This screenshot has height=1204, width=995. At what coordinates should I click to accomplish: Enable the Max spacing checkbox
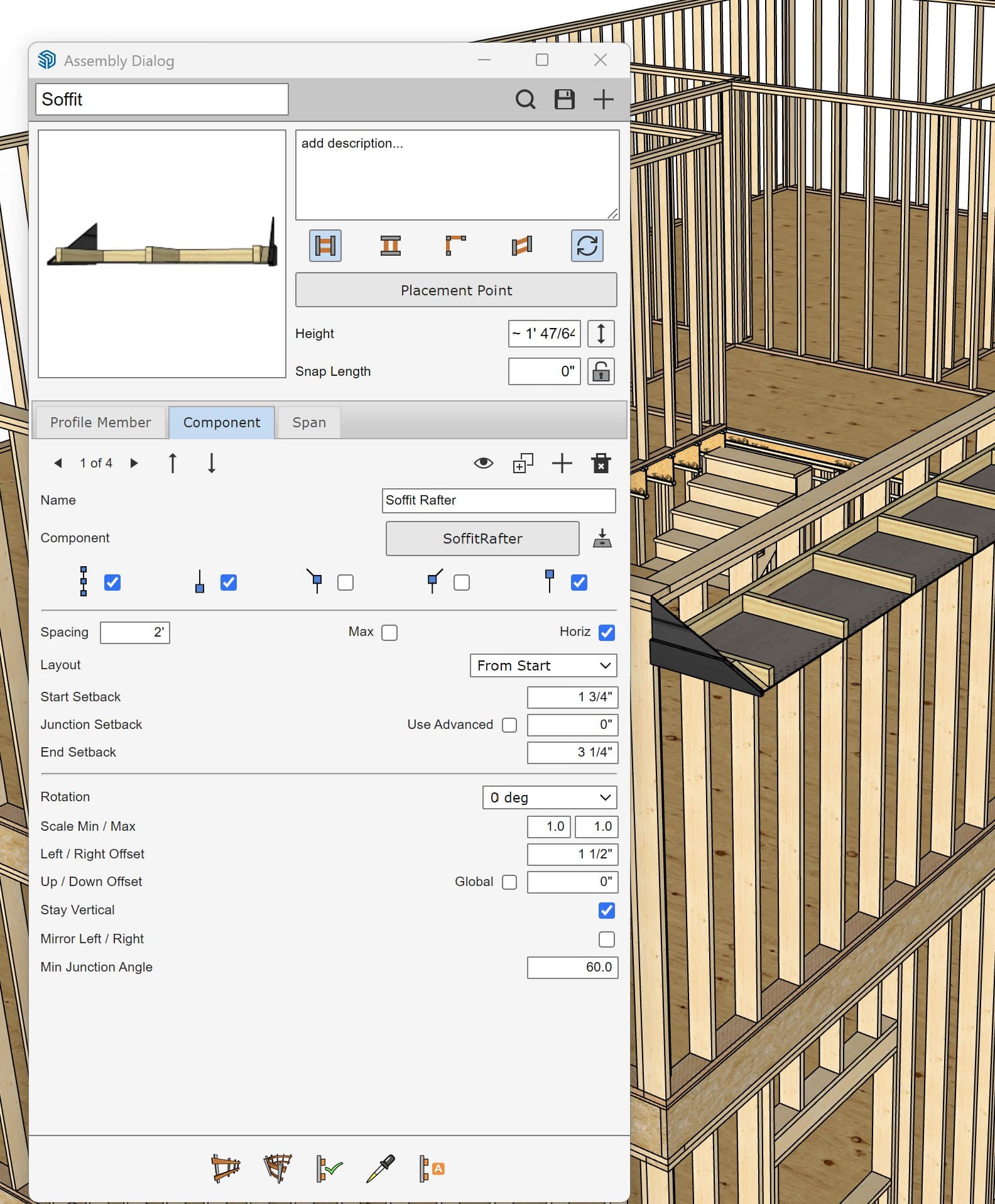coord(389,632)
